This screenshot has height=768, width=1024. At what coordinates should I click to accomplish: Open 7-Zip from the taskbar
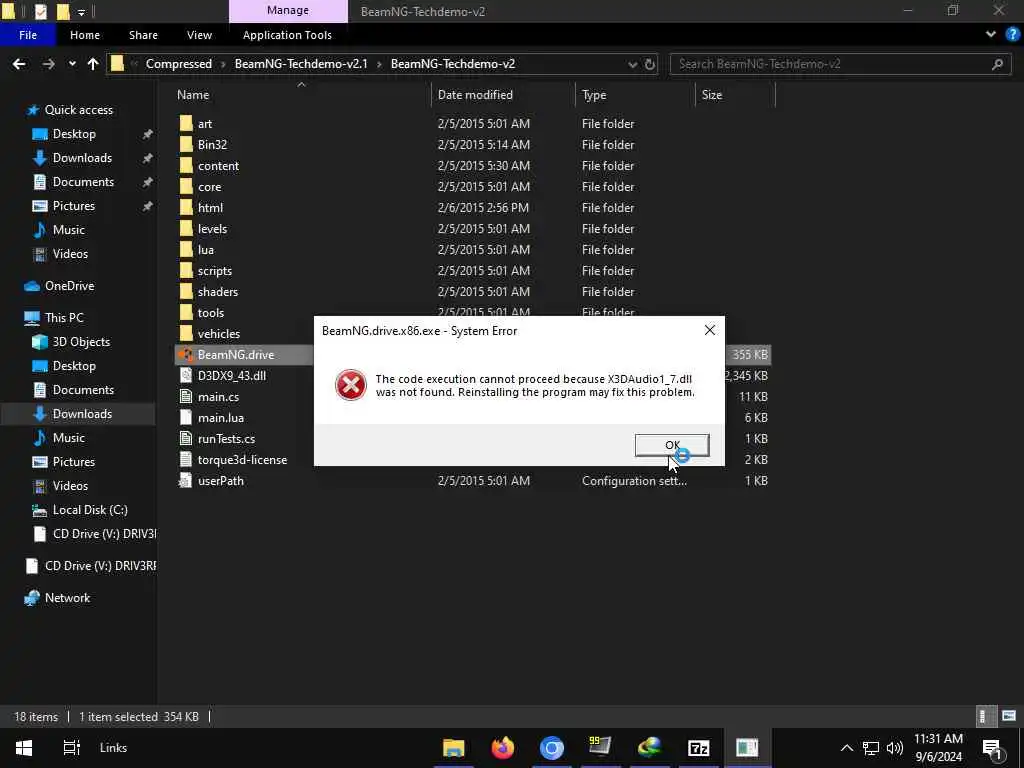[698, 748]
